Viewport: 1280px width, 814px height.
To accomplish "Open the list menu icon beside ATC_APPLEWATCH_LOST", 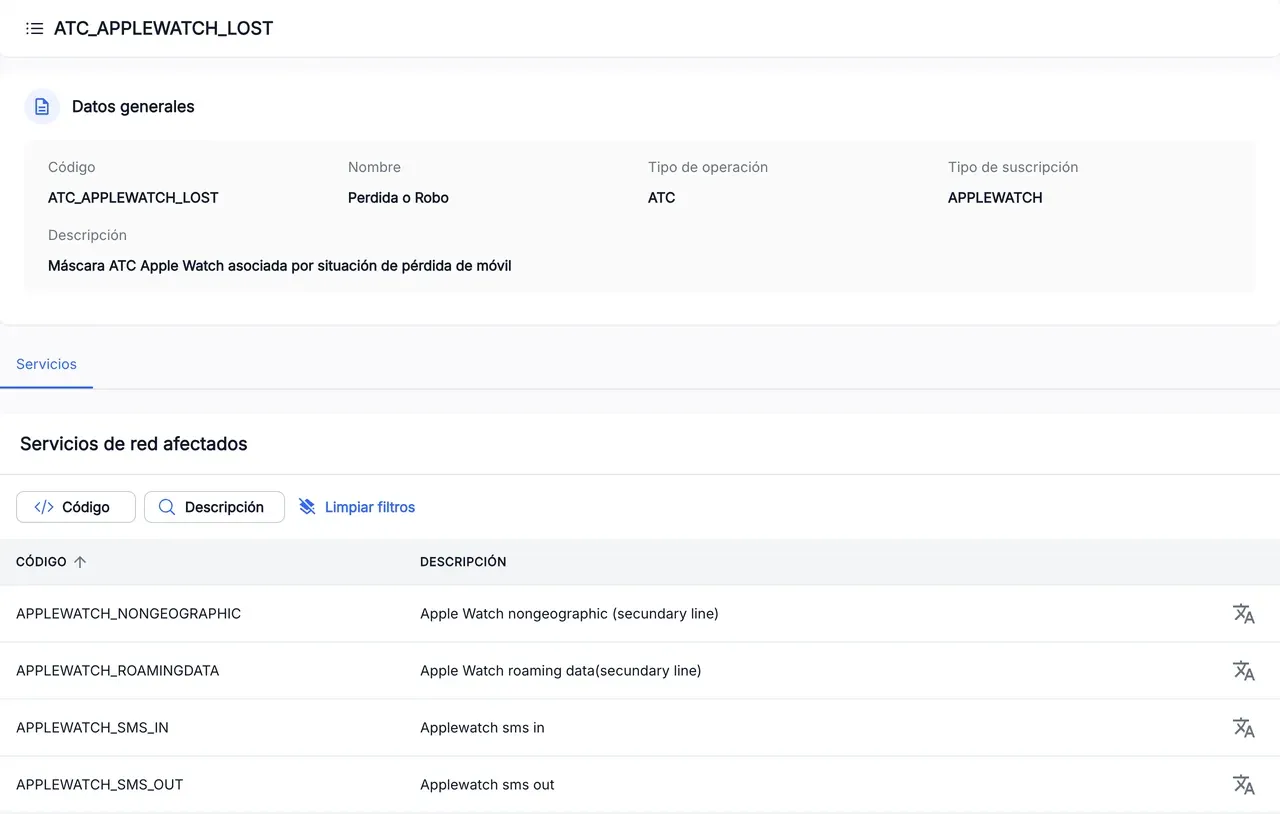I will coord(35,29).
